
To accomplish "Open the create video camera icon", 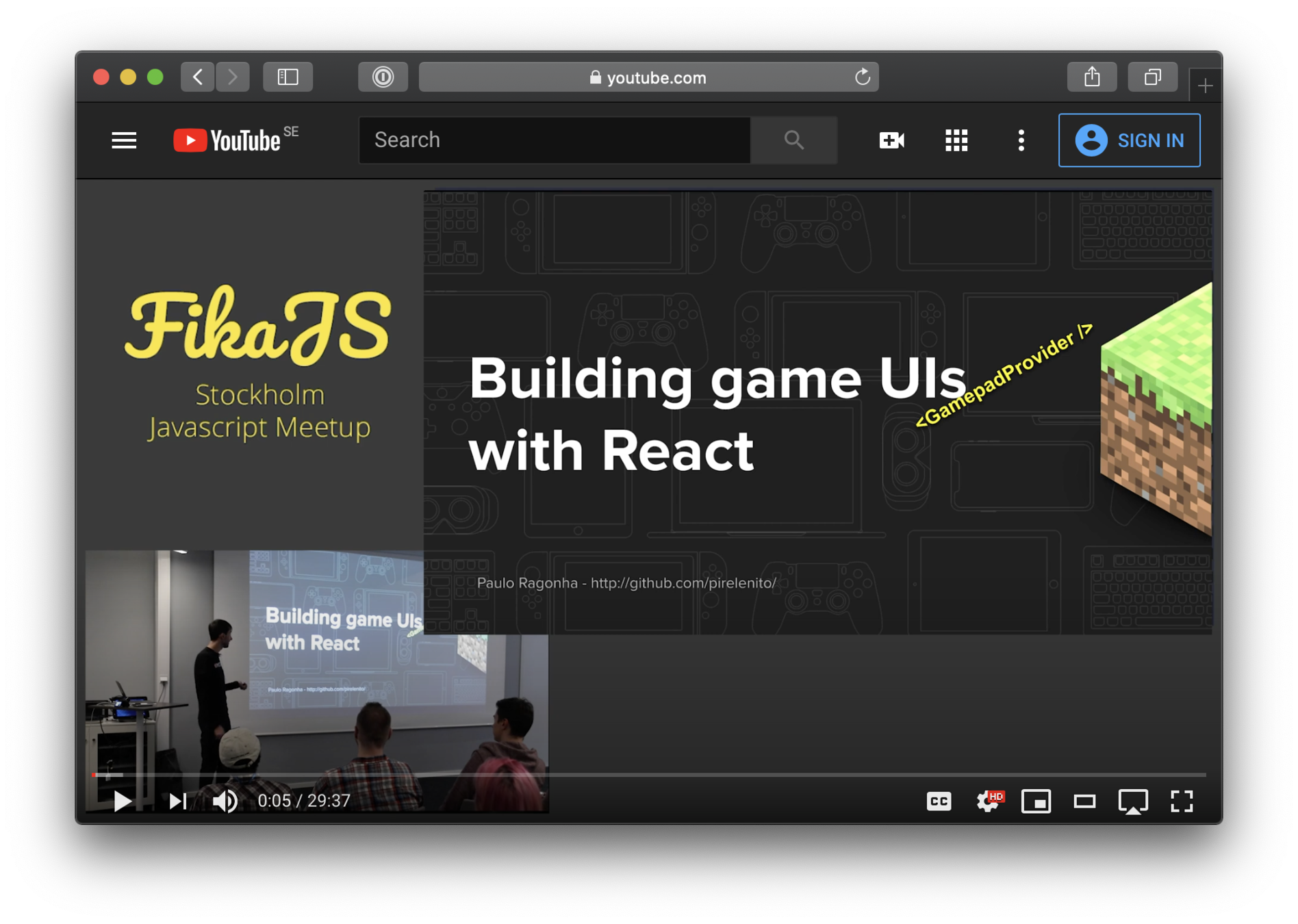I will tap(891, 140).
